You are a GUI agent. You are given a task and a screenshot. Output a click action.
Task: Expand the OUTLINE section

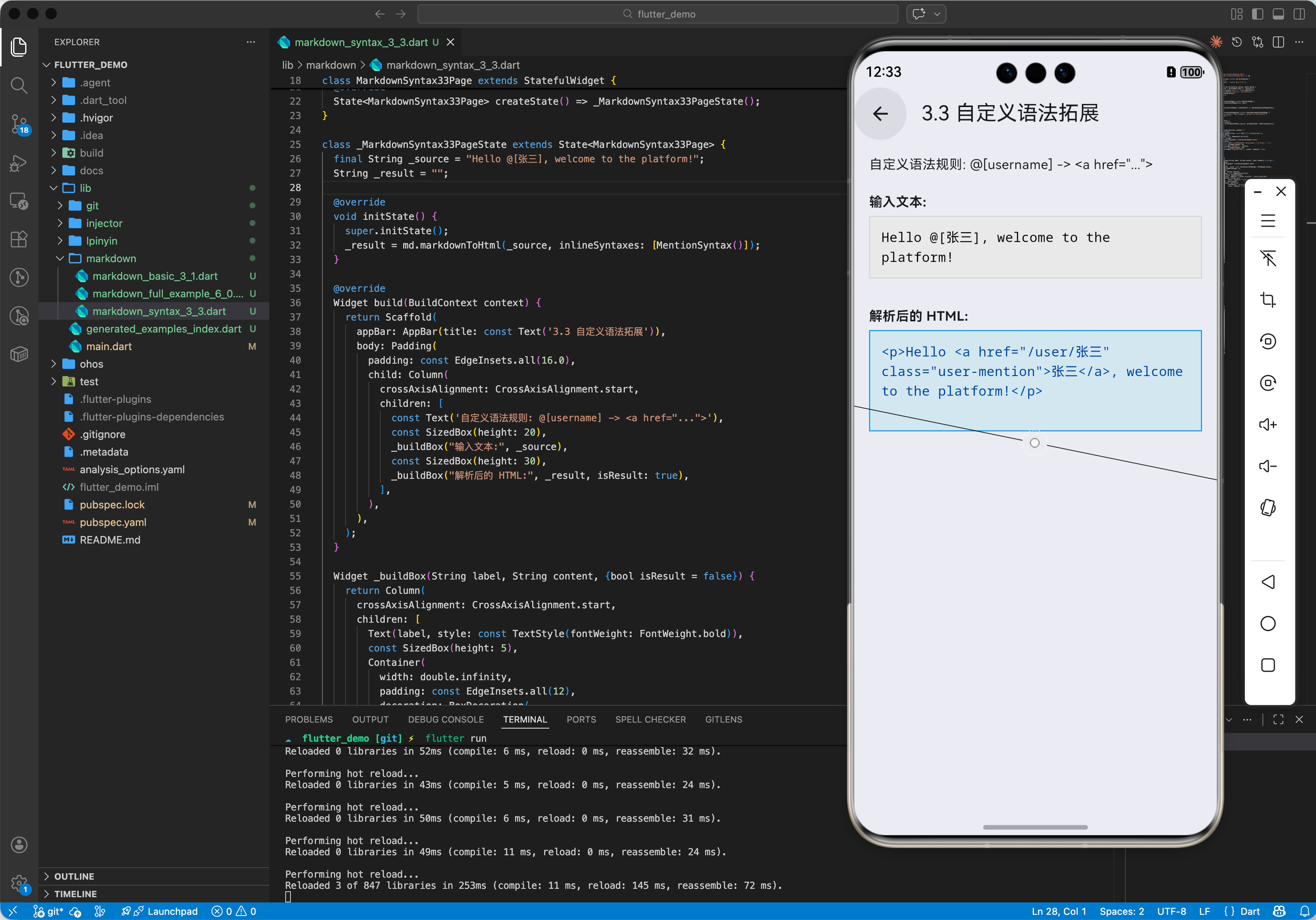click(74, 876)
